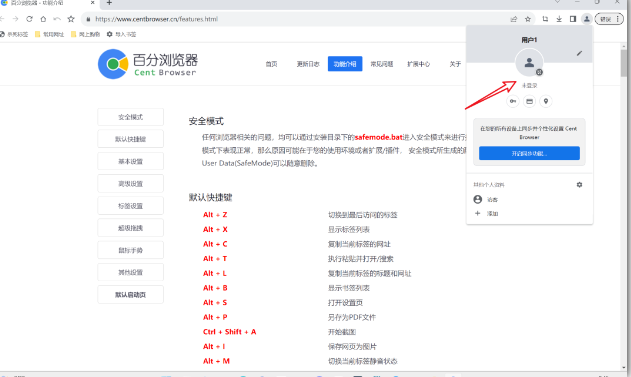
Task: Select the 百分浏览器 tab
Action: point(48,3)
